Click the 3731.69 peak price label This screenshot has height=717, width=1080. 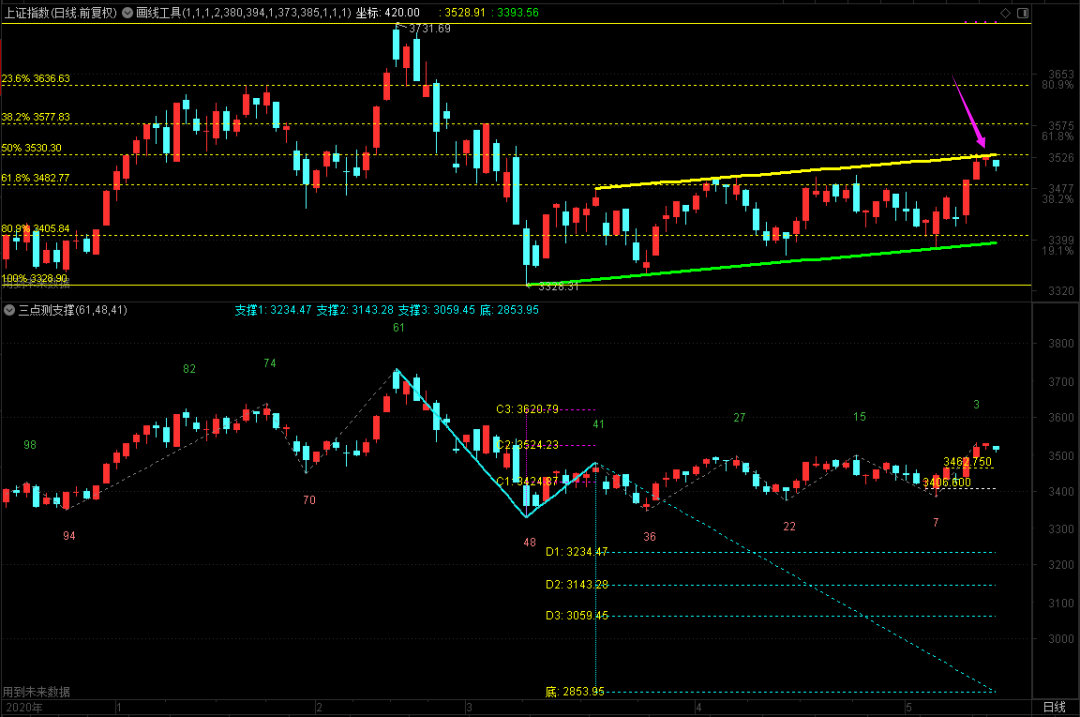(429, 29)
